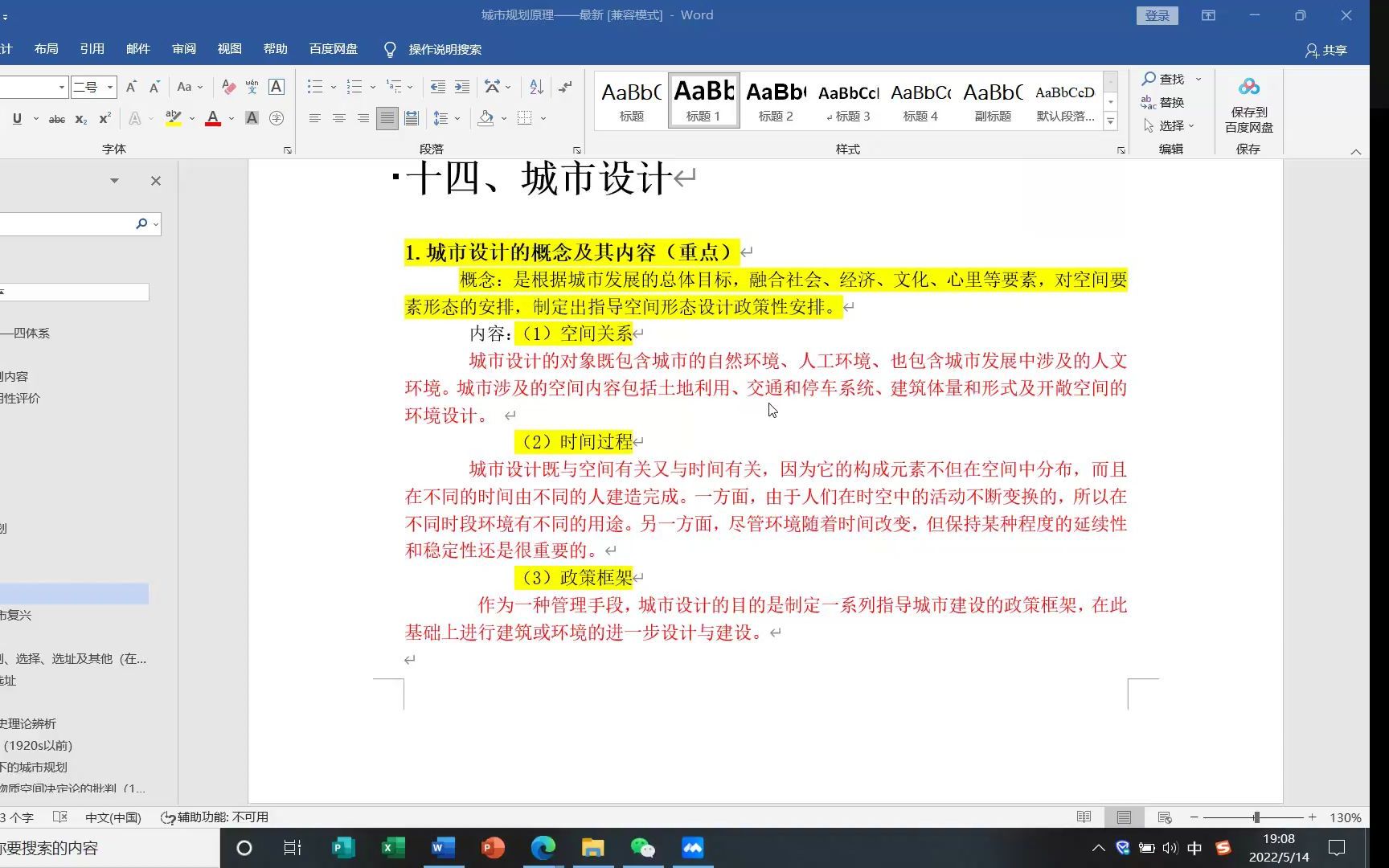Open font color dropdown arrow
This screenshot has height=868, width=1389.
click(231, 119)
